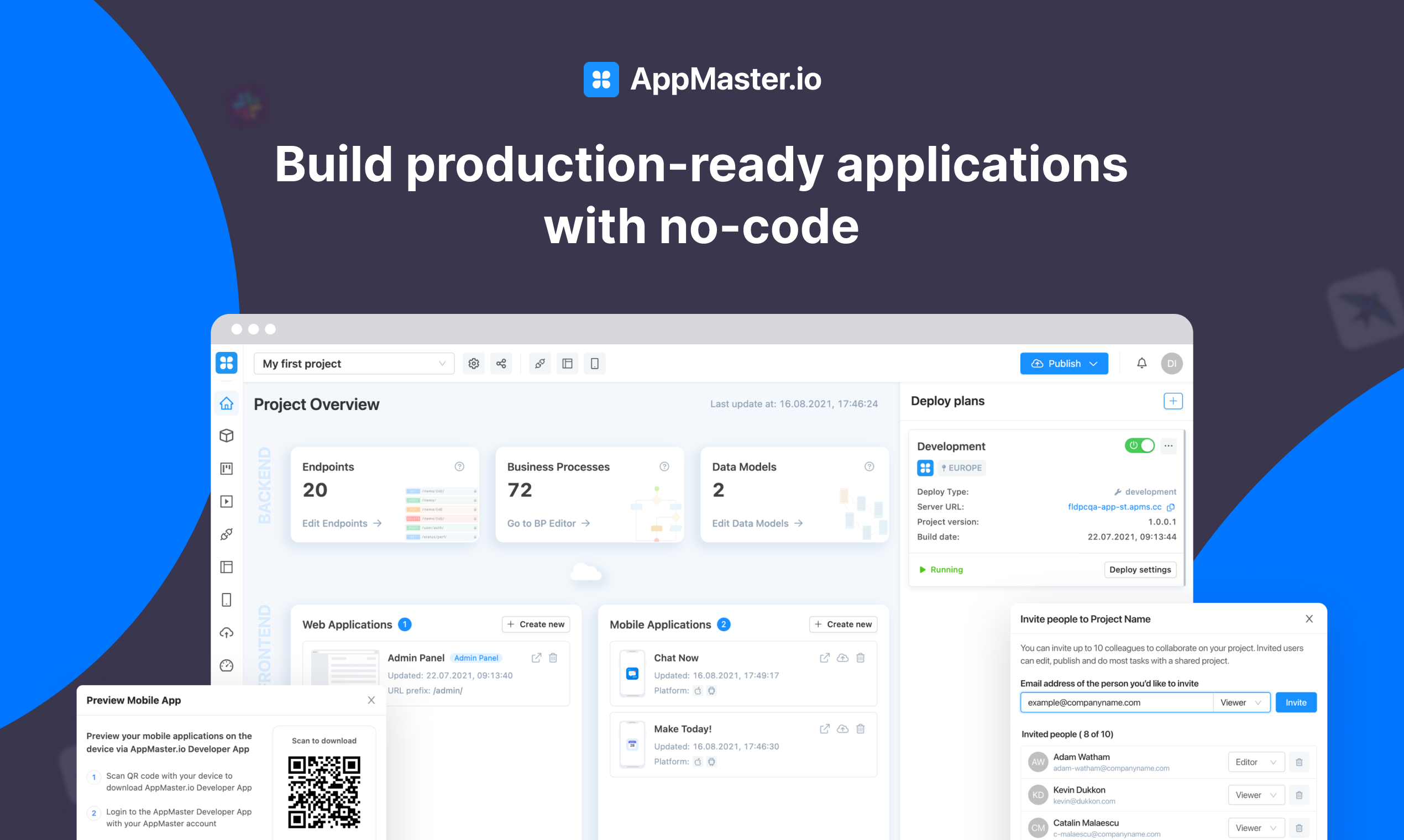Remove Kevin Dukkon from invited people

coord(1300,795)
